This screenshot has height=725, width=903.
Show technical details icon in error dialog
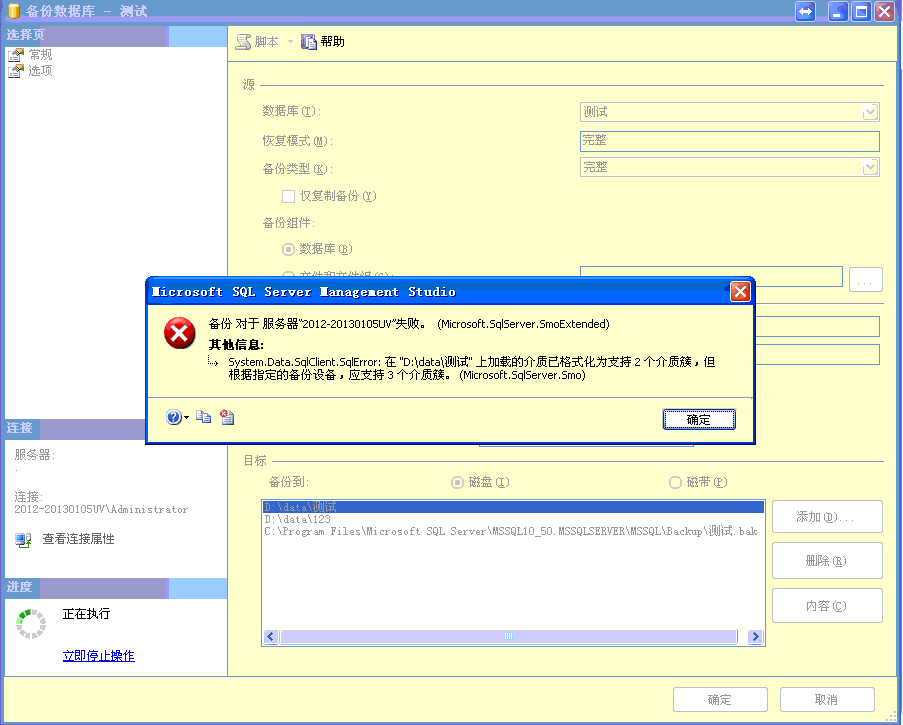pos(227,418)
